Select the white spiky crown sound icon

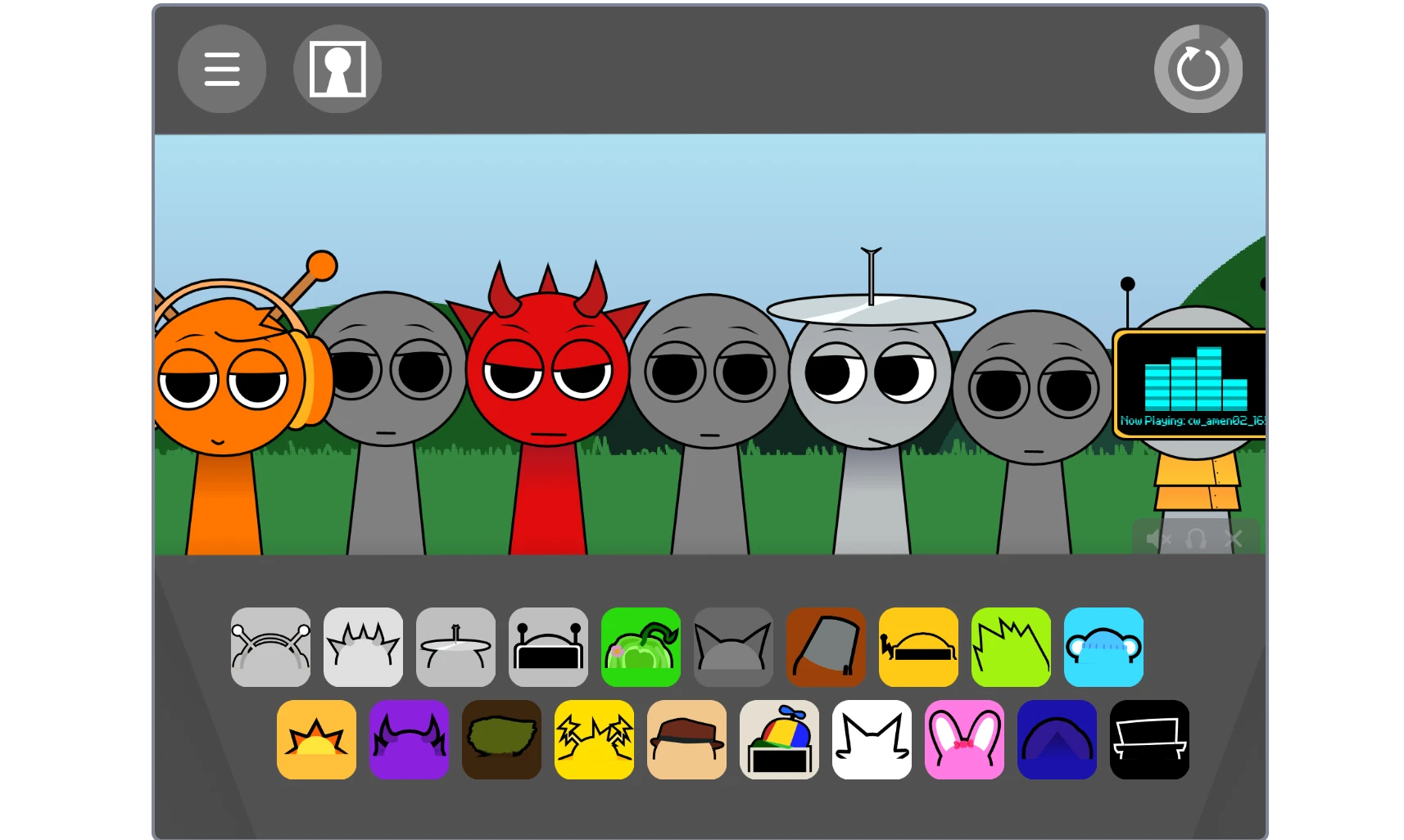pyautogui.click(x=363, y=647)
